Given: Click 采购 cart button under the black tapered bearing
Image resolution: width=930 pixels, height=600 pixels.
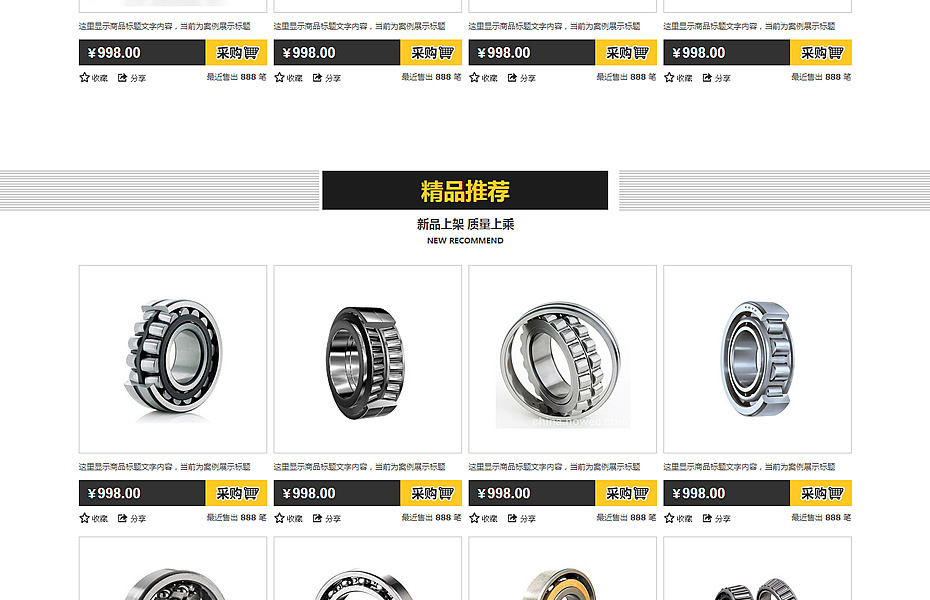Looking at the screenshot, I should [x=431, y=493].
